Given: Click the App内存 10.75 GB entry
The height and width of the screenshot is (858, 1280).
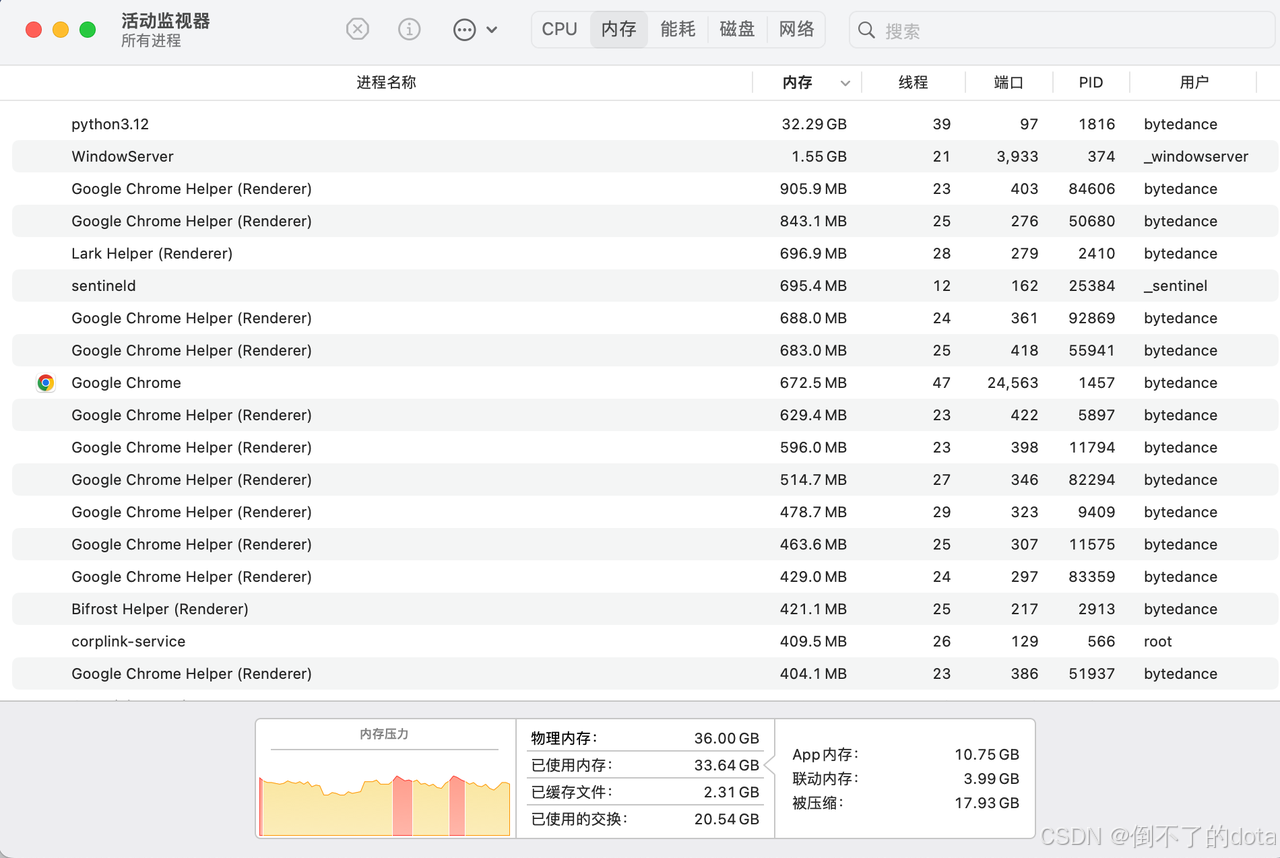Looking at the screenshot, I should pyautogui.click(x=906, y=755).
